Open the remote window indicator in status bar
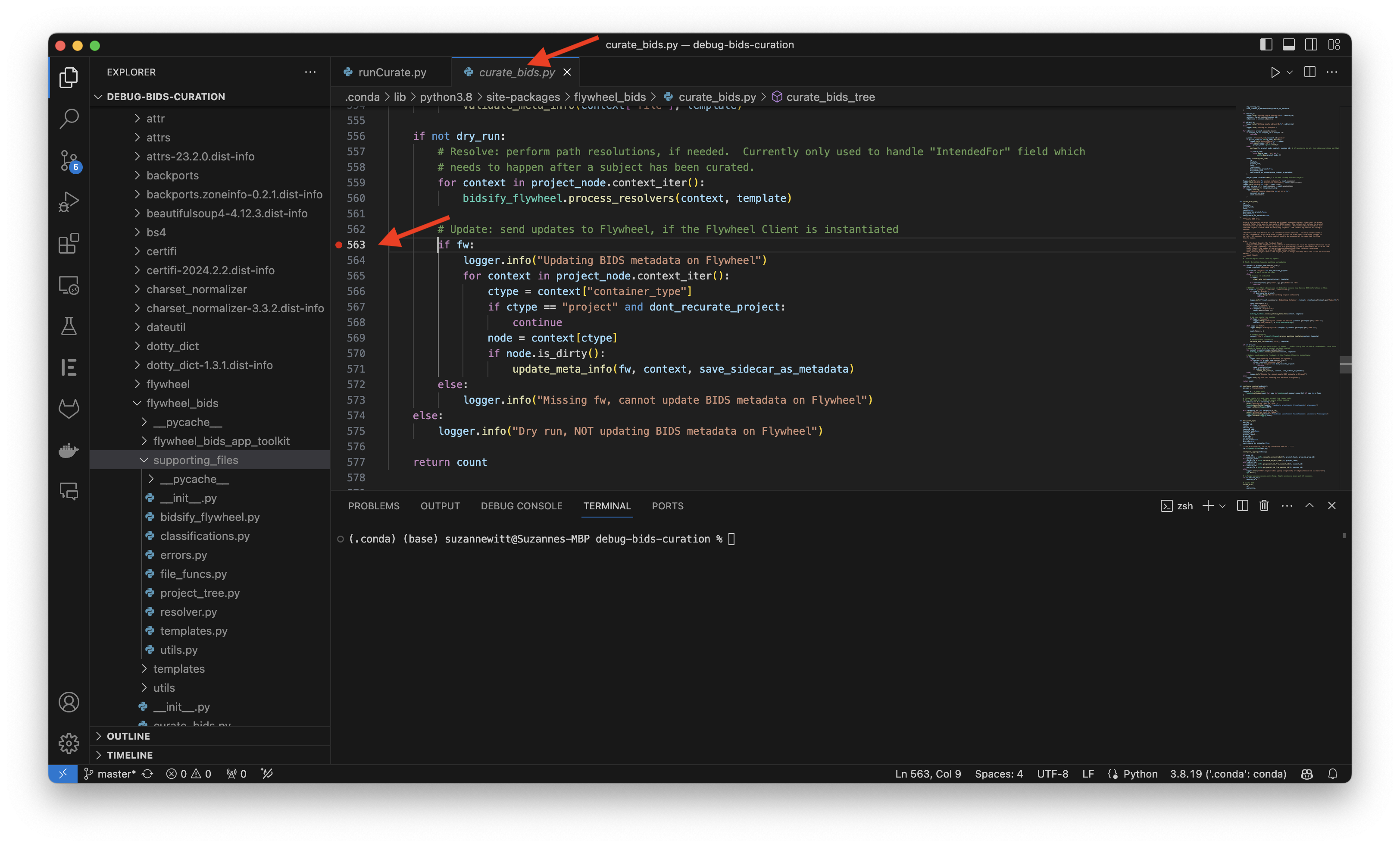The image size is (1400, 847). (x=63, y=774)
